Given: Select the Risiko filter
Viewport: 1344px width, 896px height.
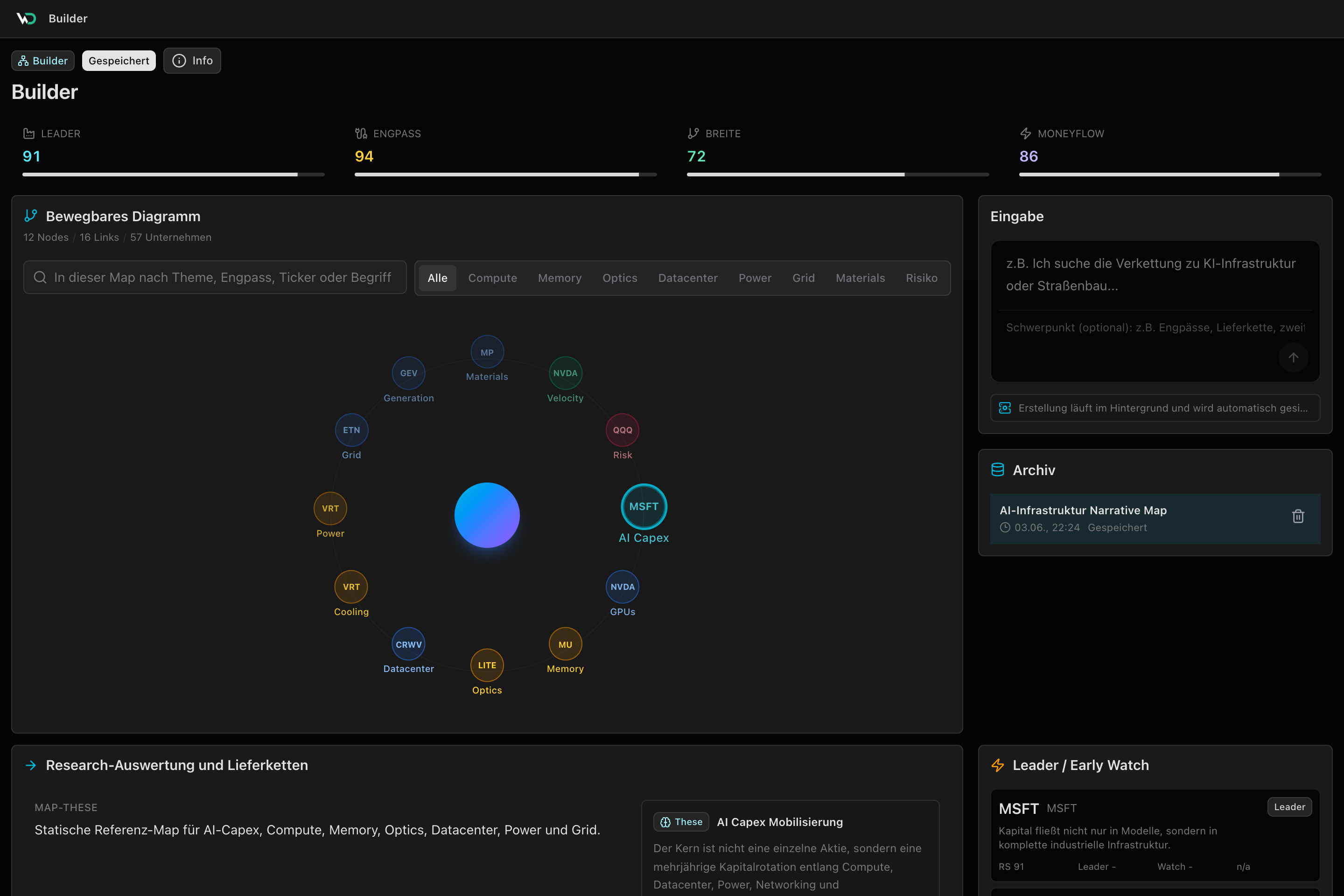Looking at the screenshot, I should (921, 278).
